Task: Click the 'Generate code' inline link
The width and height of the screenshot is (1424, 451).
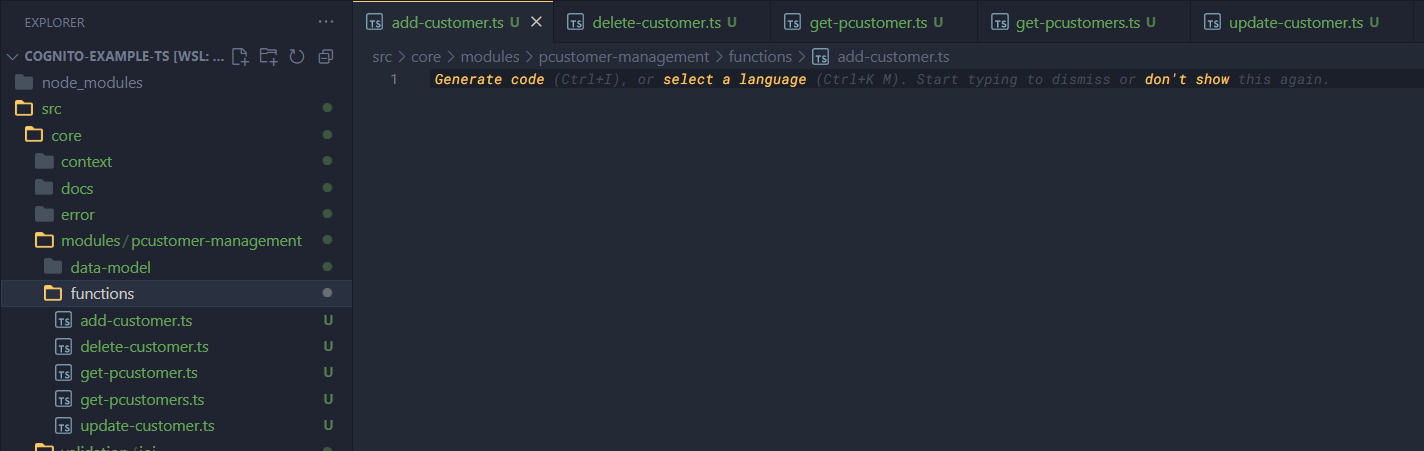Action: (489, 79)
